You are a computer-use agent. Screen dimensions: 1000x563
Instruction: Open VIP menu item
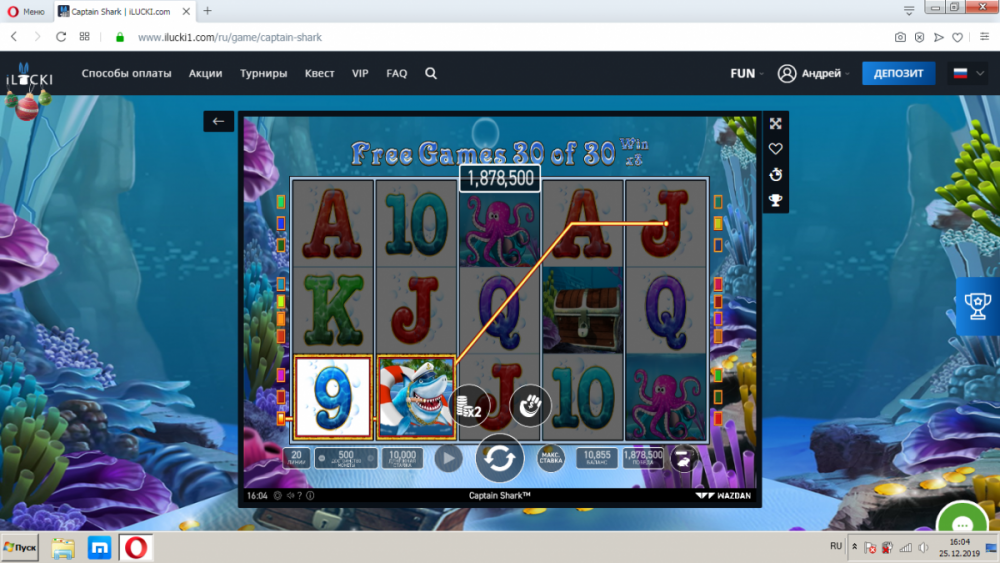360,73
